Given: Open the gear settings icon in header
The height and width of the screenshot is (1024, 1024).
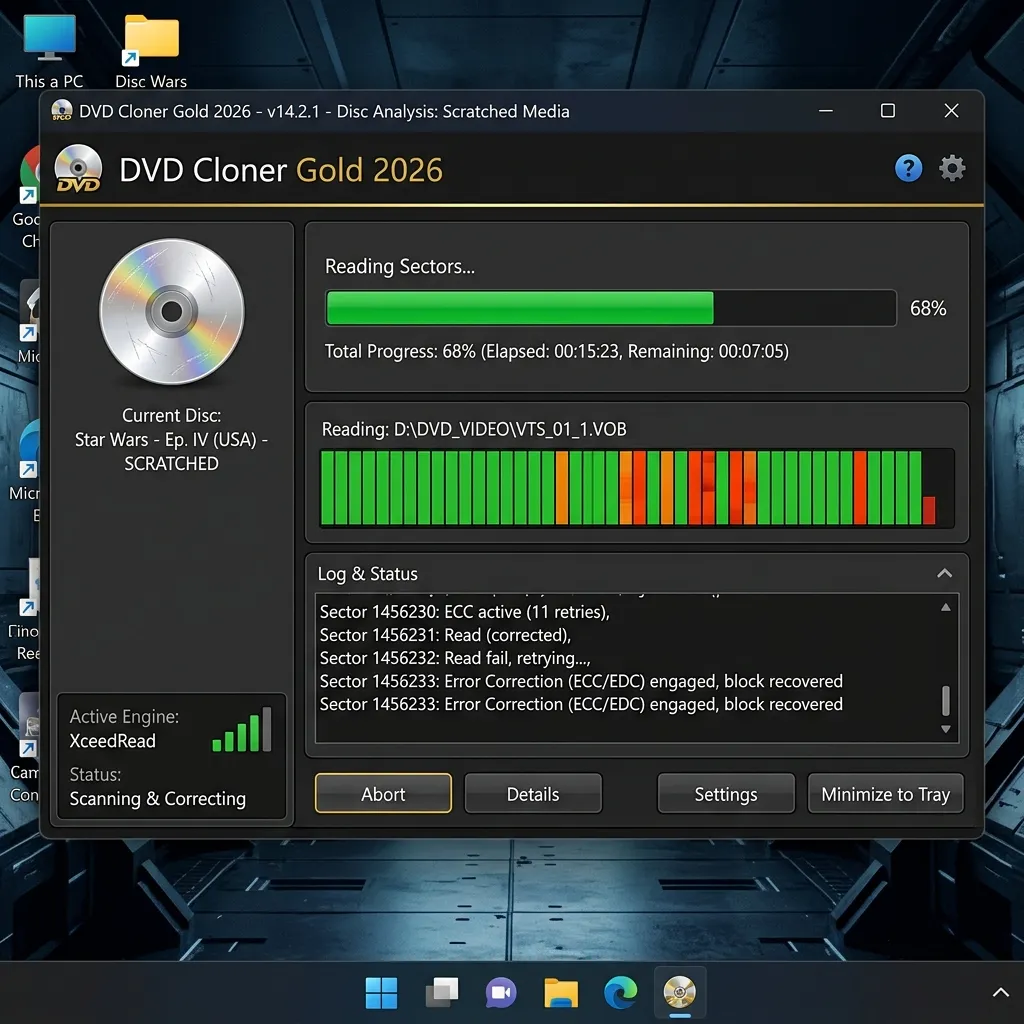Looking at the screenshot, I should coord(952,168).
